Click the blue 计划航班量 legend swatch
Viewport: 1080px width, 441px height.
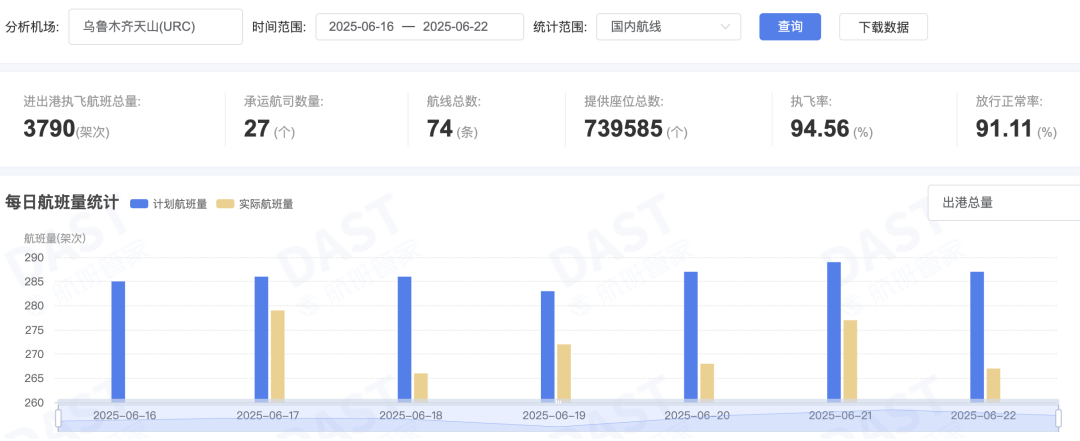[x=140, y=204]
